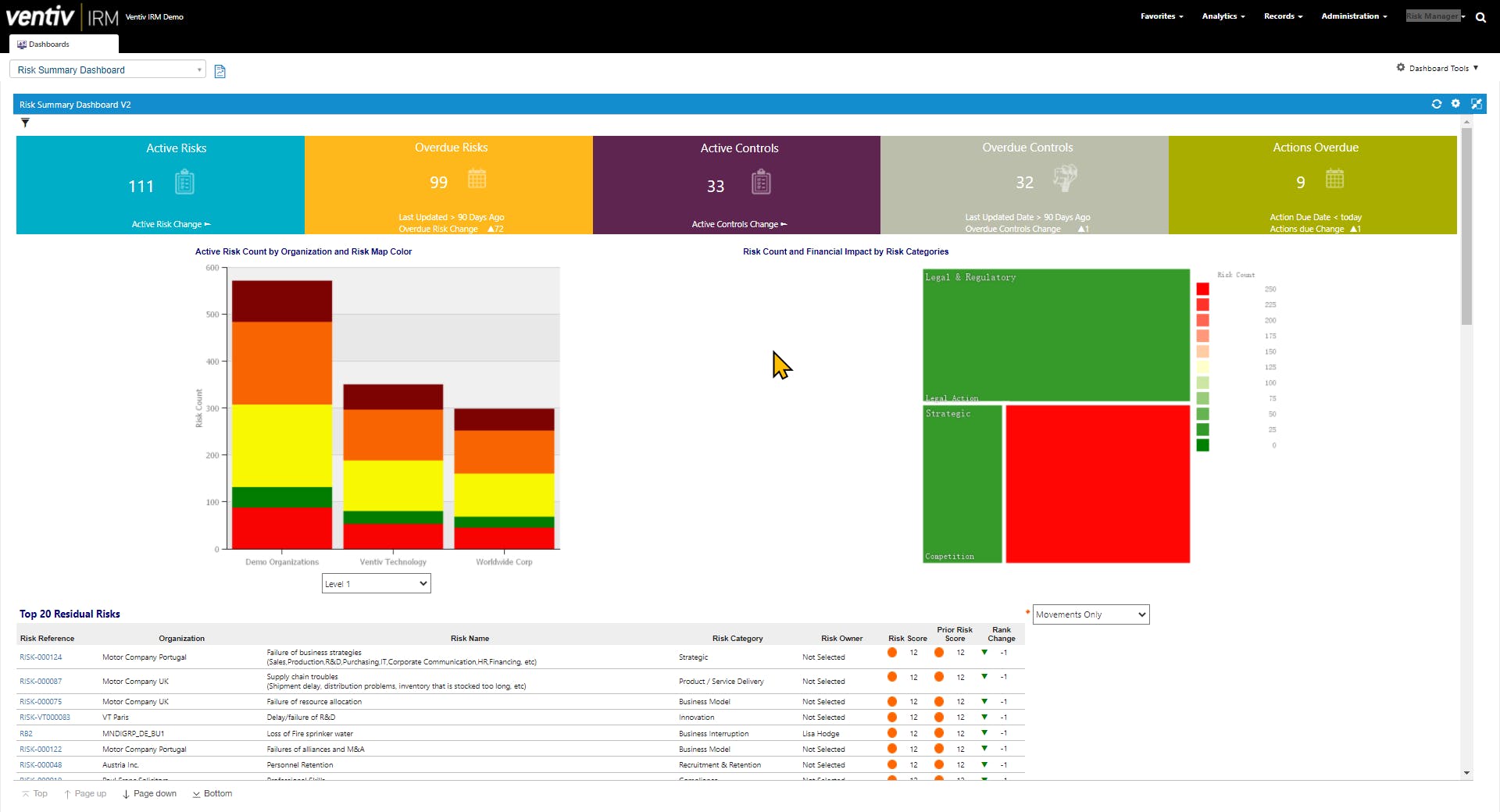Image resolution: width=1500 pixels, height=812 pixels.
Task: Open risk reference RISK-000124 link
Action: (41, 657)
